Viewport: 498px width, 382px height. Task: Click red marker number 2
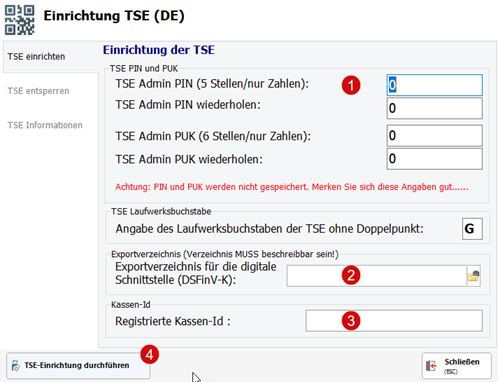tap(351, 275)
